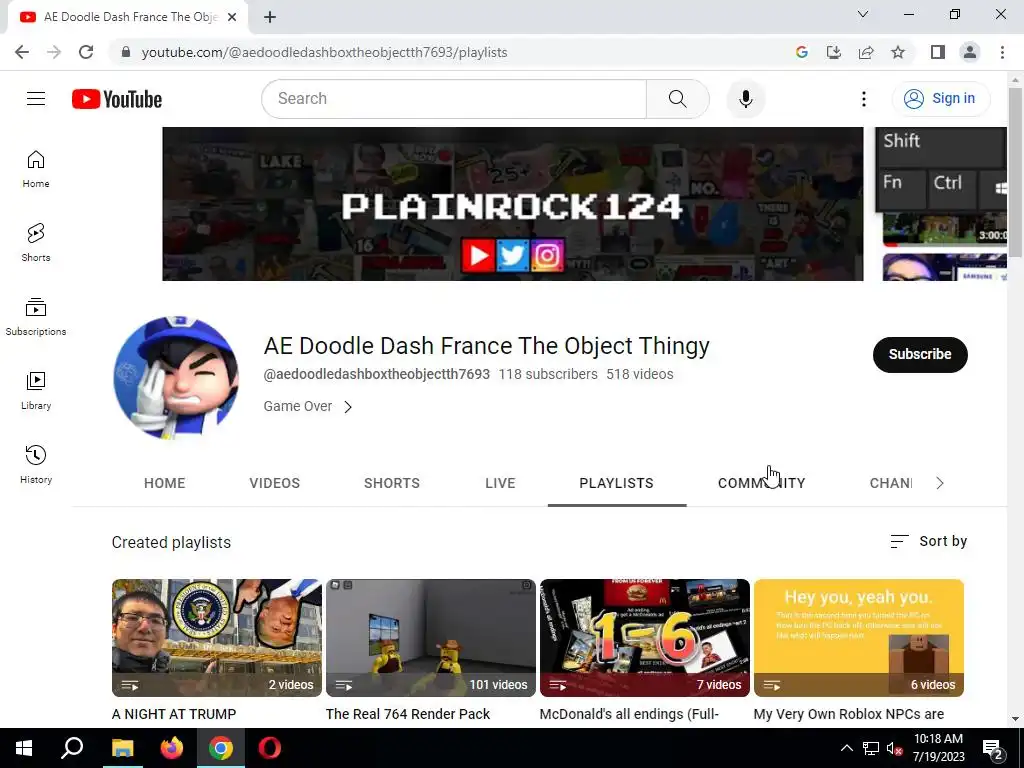Click the YouTube logo
The image size is (1024, 768).
click(117, 99)
